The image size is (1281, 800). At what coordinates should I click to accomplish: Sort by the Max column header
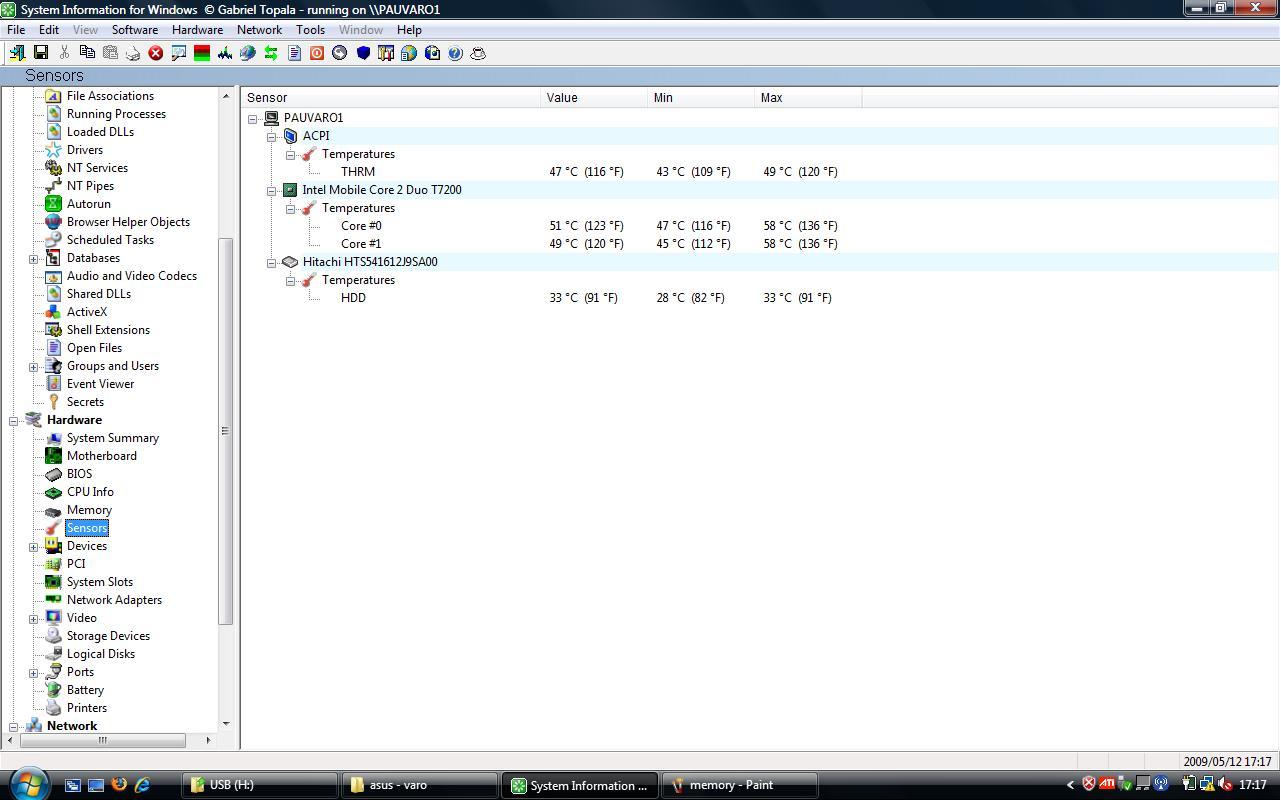click(x=808, y=98)
